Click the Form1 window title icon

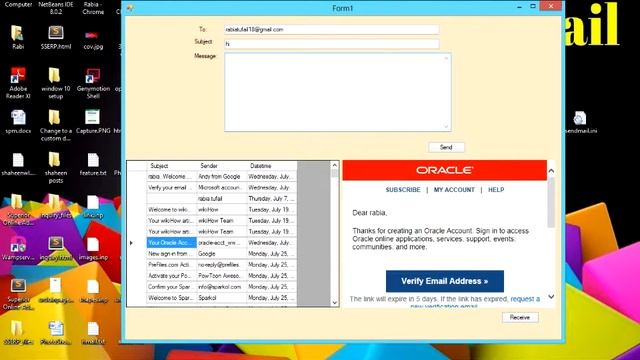coord(130,8)
